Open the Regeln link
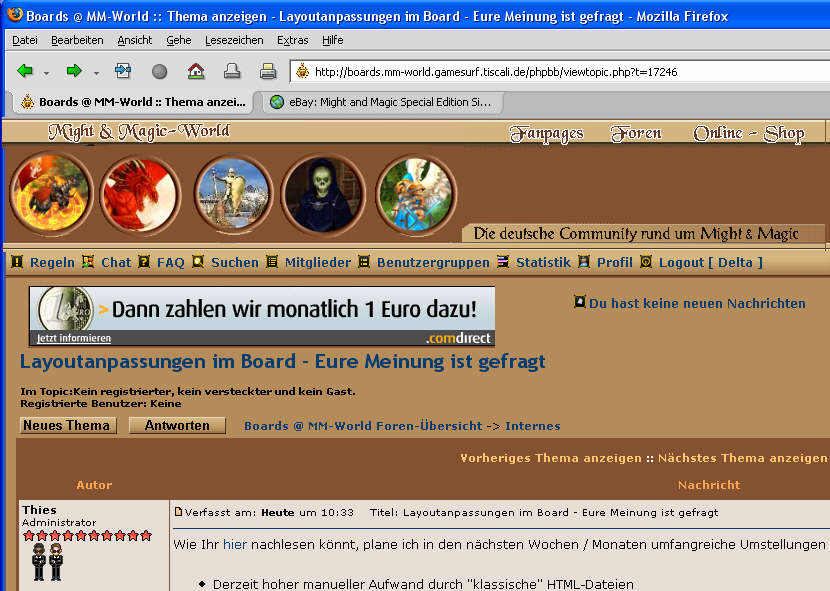Screen dimensions: 830x591 coord(52,262)
